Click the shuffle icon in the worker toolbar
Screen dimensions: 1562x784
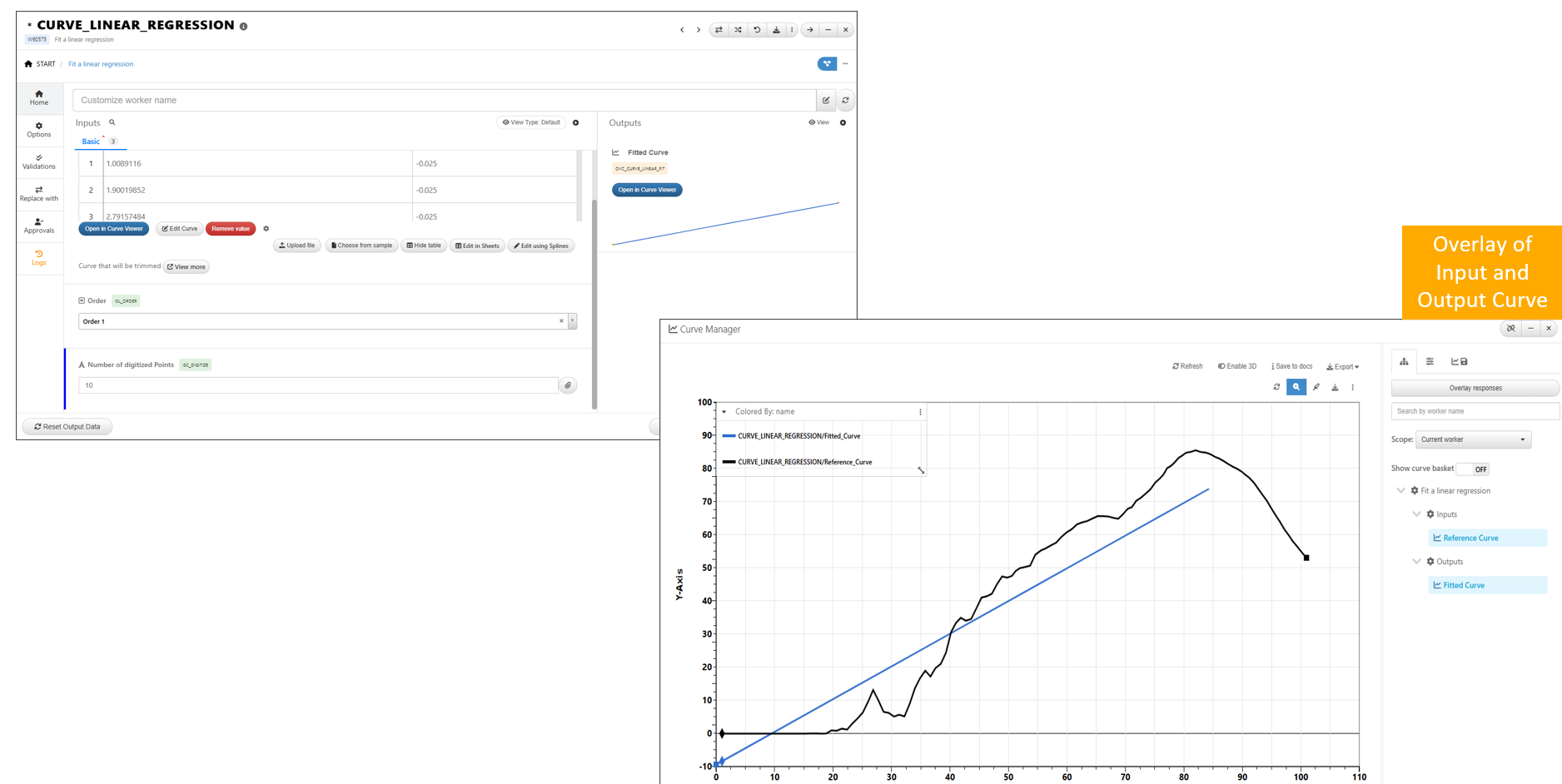tap(738, 30)
